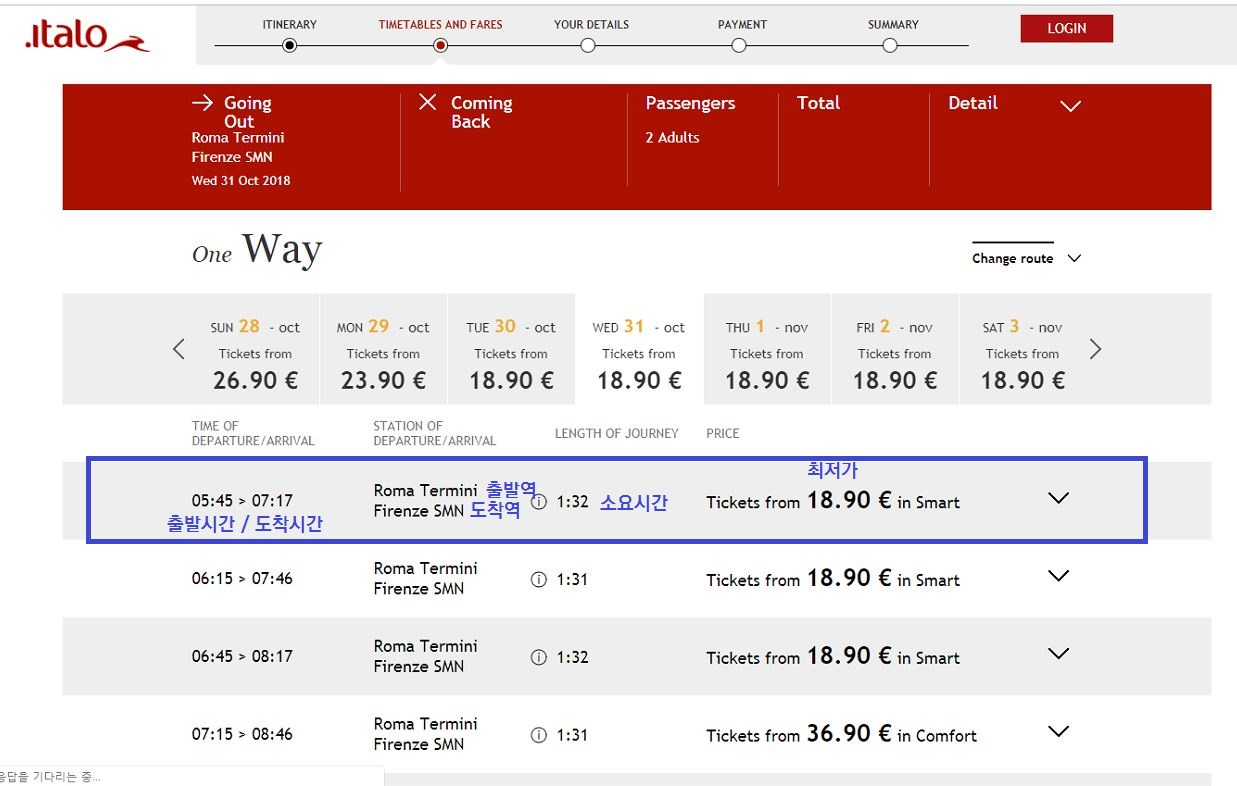Click the LOGIN button
The image size is (1237, 786).
[x=1066, y=28]
